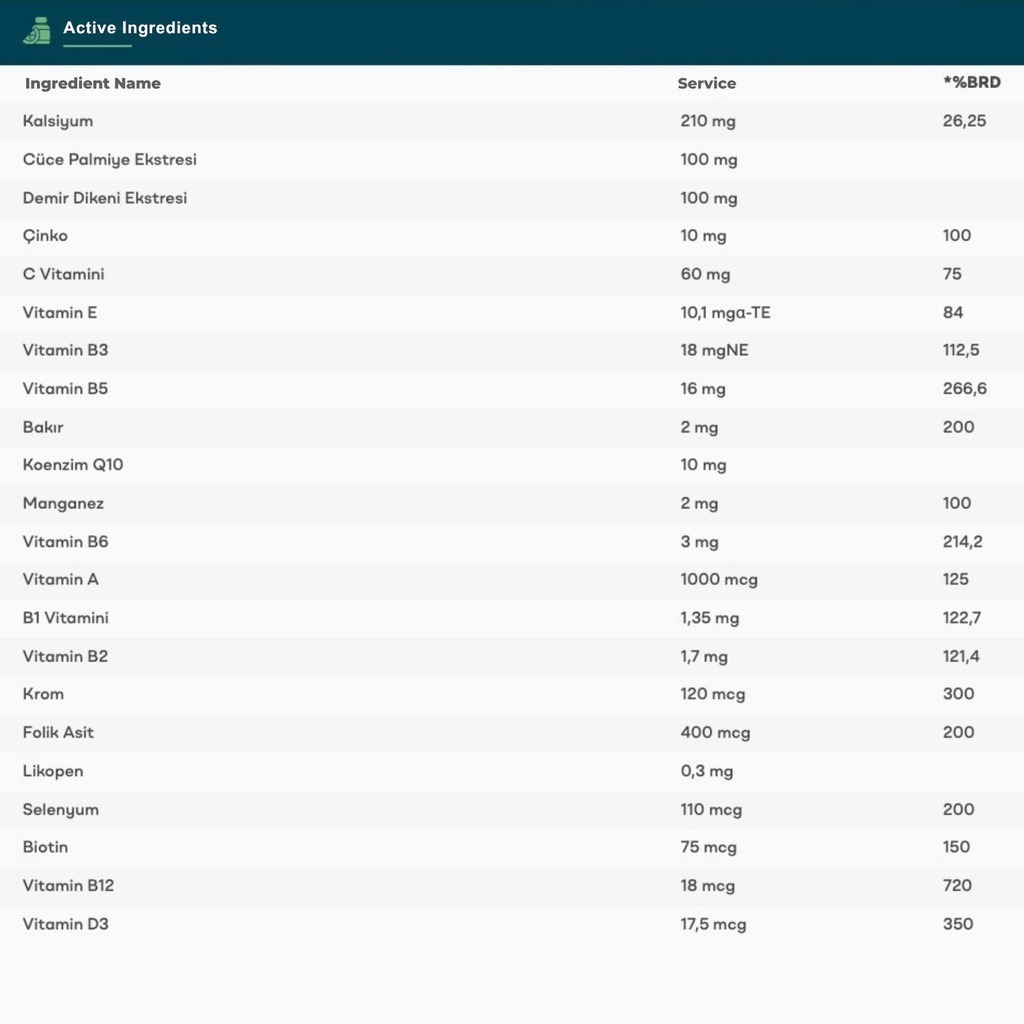This screenshot has width=1024, height=1024.
Task: Select the Cüce Palmiye Ekstresi row
Action: coord(512,160)
